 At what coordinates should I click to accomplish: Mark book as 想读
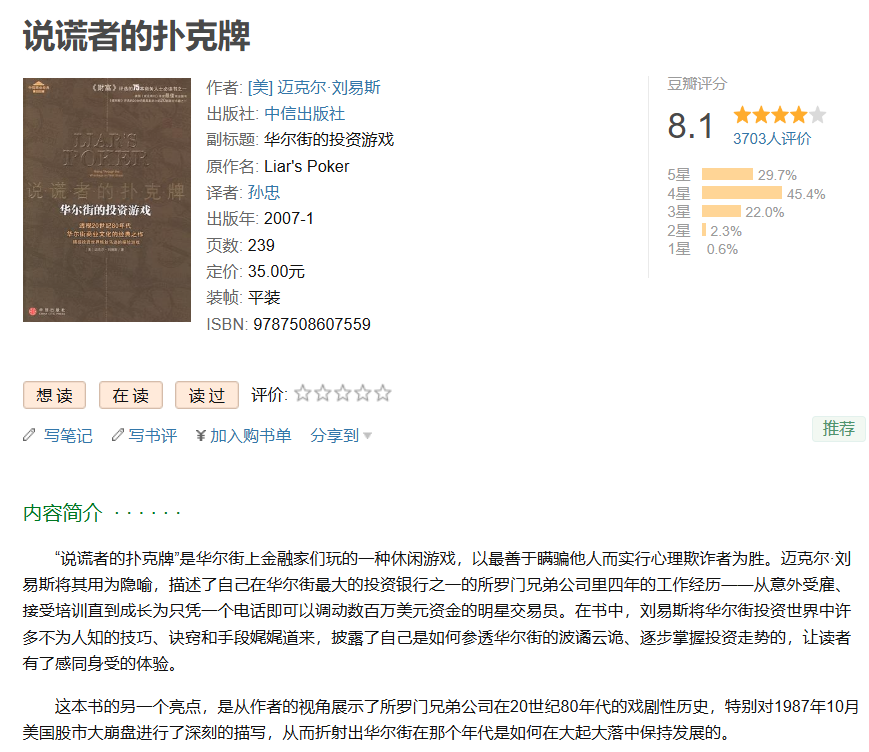coord(54,395)
